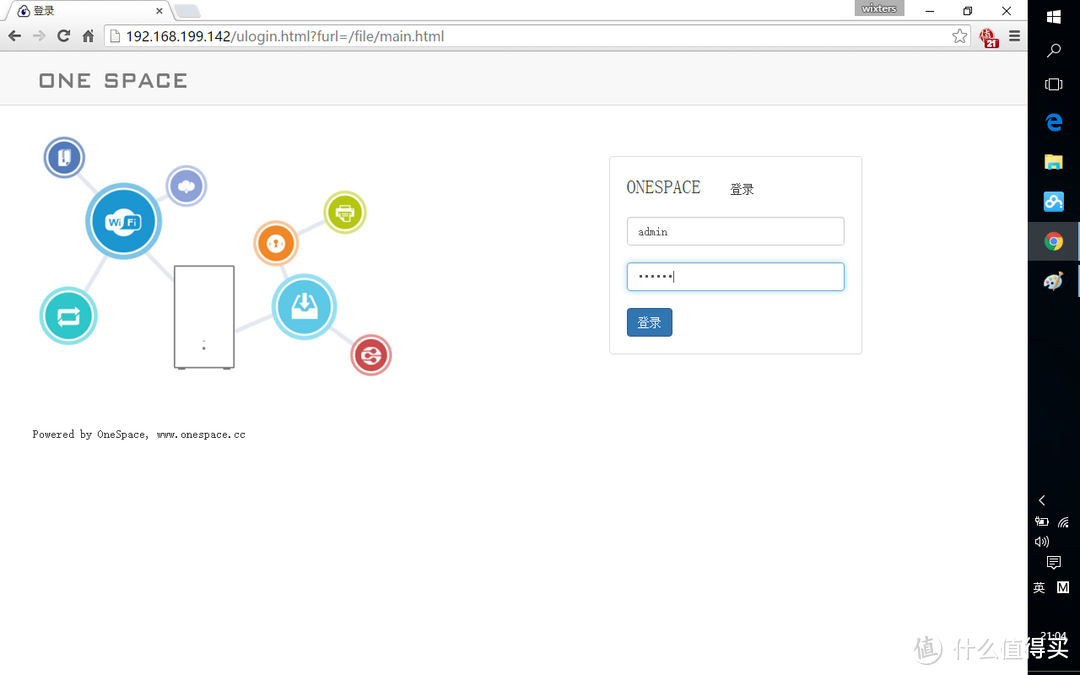
Task: Toggle the 英 input language indicator
Action: click(1039, 588)
